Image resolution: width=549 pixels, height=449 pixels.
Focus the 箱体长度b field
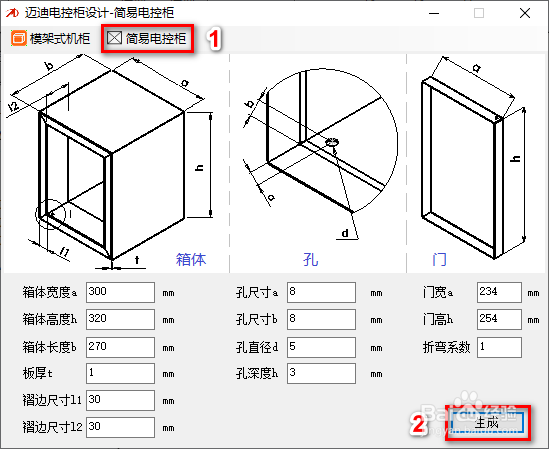[120, 347]
